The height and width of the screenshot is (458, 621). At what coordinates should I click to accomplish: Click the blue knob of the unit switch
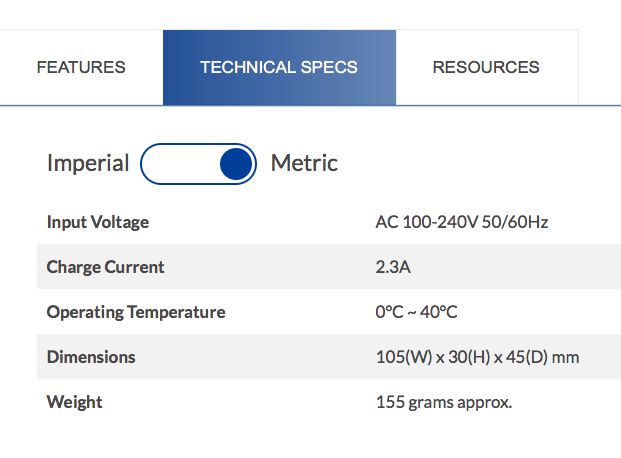pyautogui.click(x=235, y=164)
